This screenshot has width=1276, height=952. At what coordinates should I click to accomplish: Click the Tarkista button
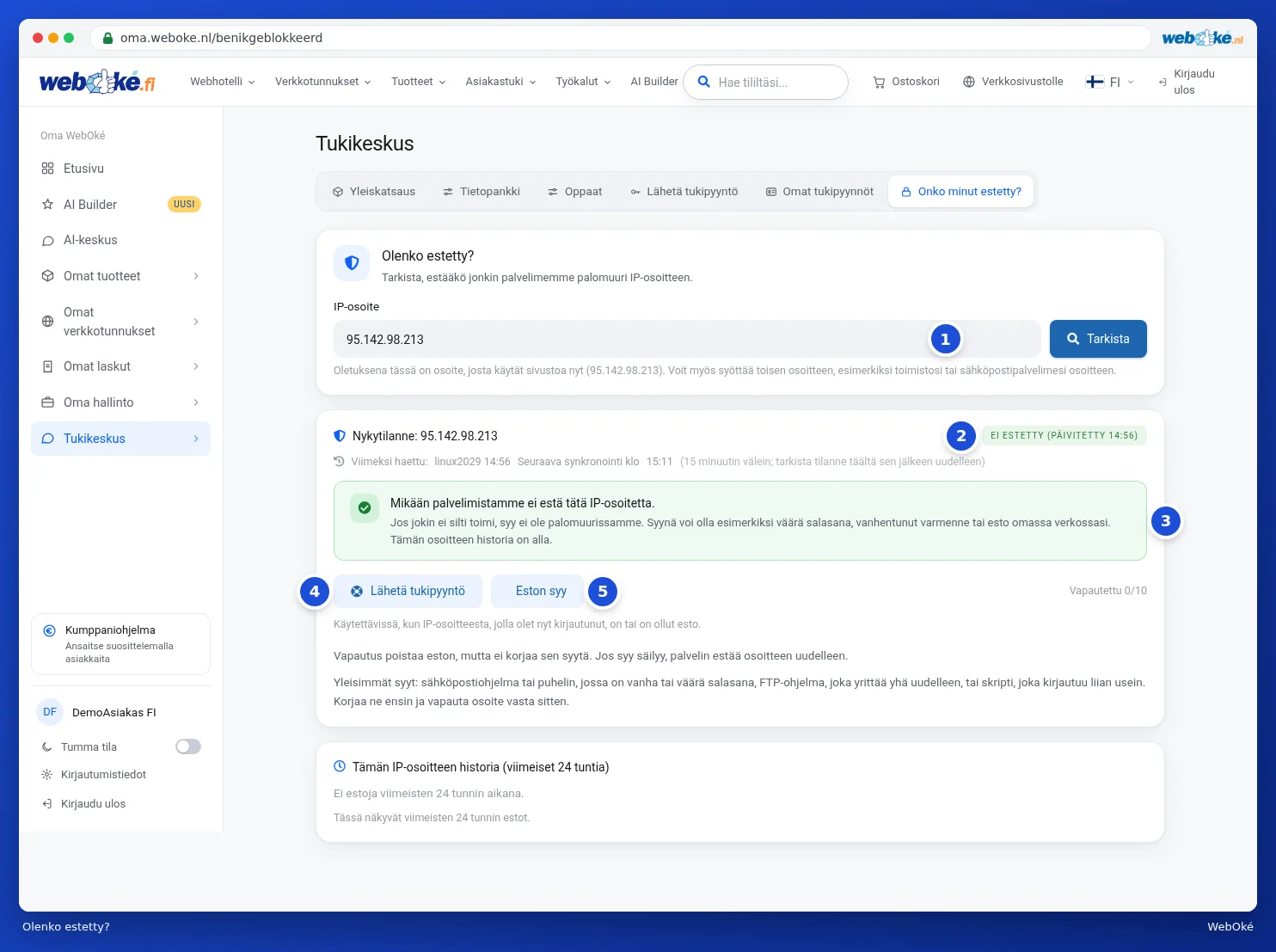tap(1098, 339)
